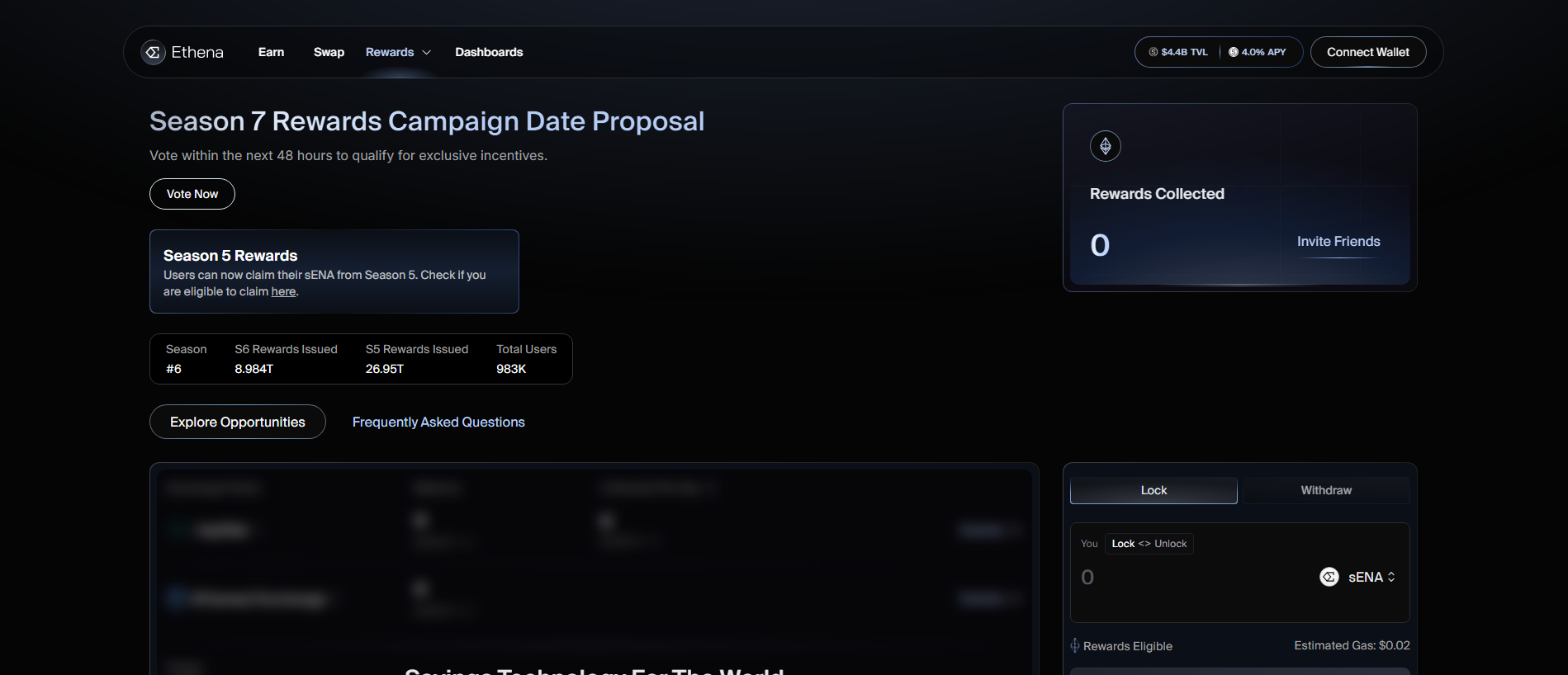The width and height of the screenshot is (1568, 675).
Task: Click Explore Opportunities button
Action: pyautogui.click(x=238, y=422)
